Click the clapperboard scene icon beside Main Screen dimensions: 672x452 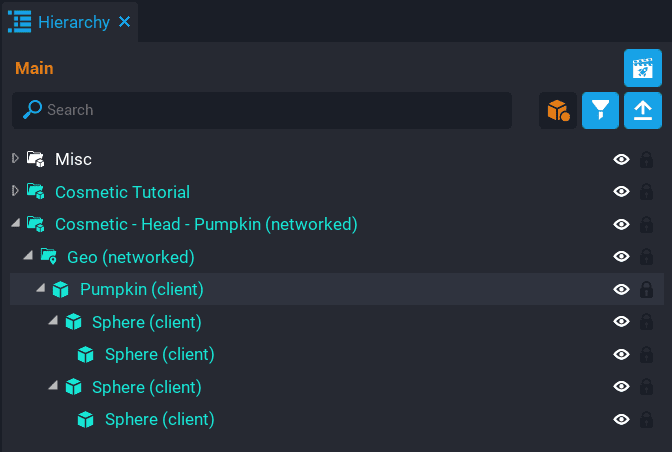point(643,68)
